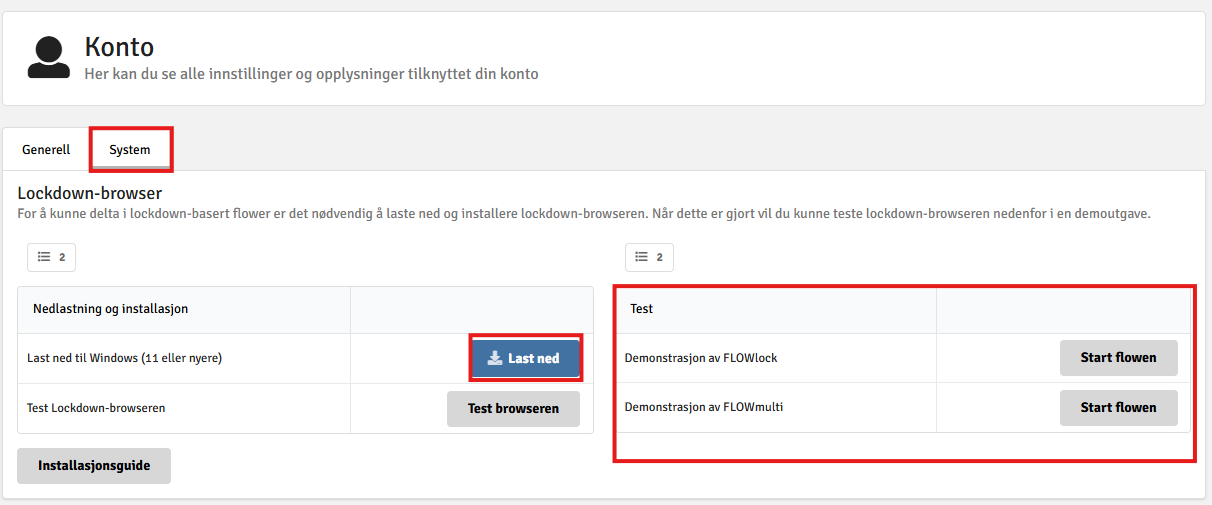Click the list count badge above Test table

pyautogui.click(x=649, y=257)
